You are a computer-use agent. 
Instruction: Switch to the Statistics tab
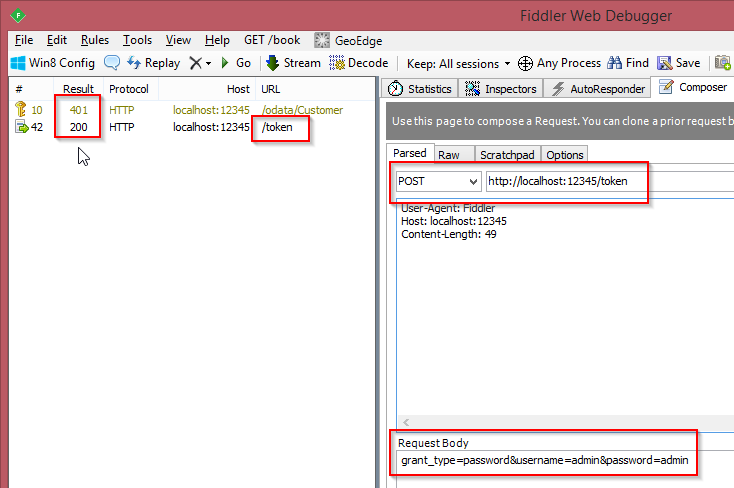(x=419, y=89)
